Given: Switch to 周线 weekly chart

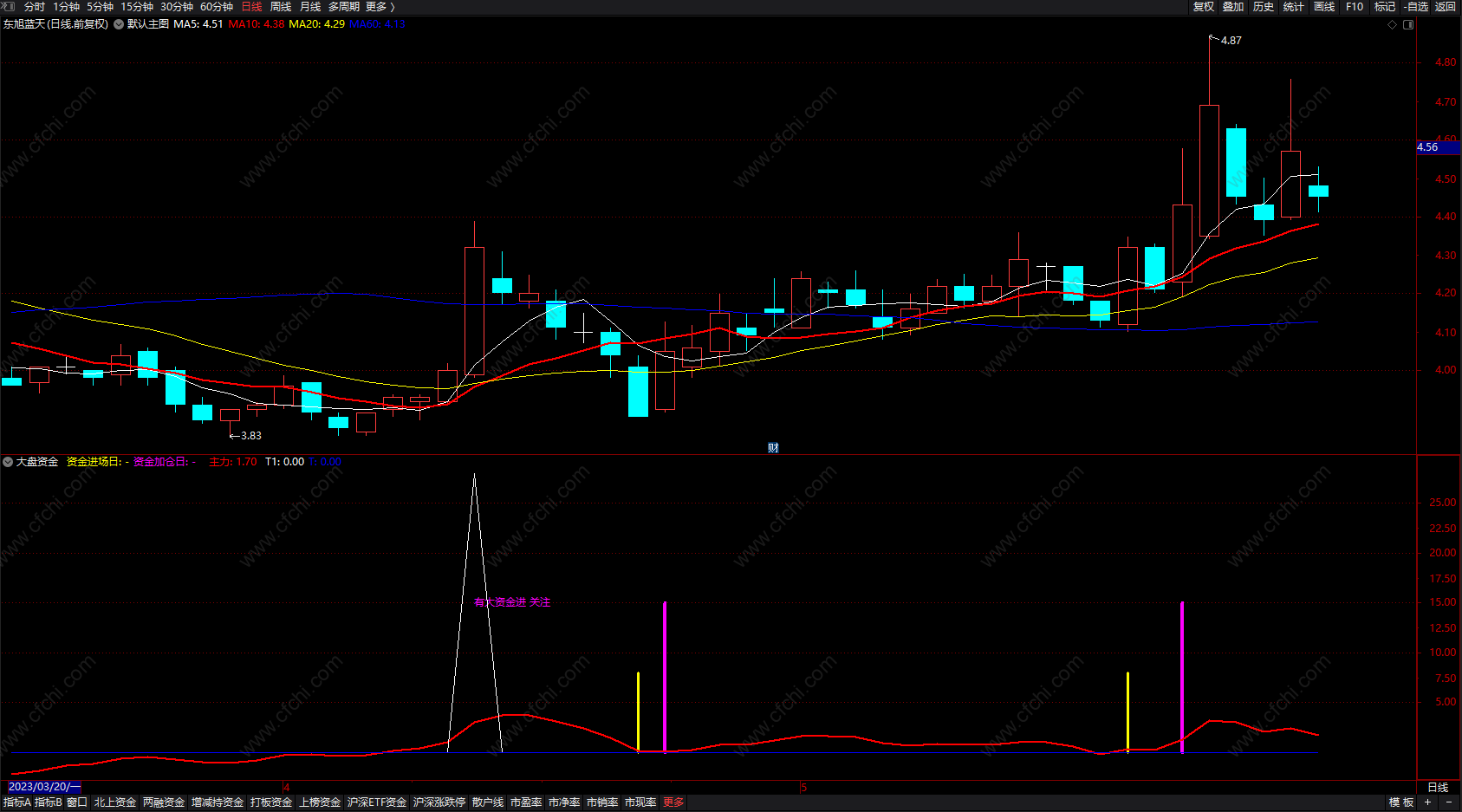Looking at the screenshot, I should pos(281,7).
